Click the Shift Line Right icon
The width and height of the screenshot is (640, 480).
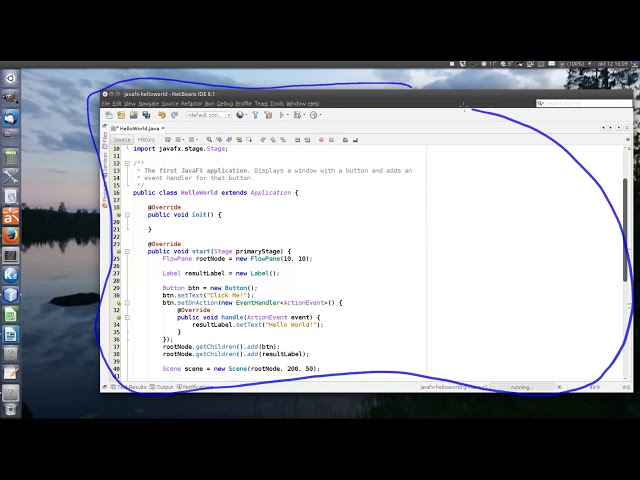pyautogui.click(x=307, y=140)
